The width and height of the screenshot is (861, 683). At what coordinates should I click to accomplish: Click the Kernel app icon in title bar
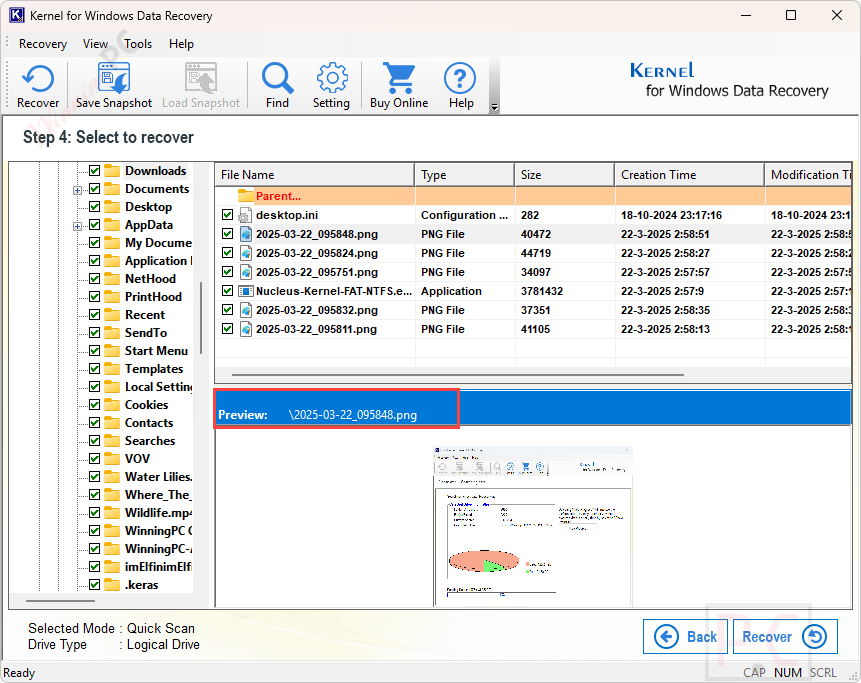click(x=17, y=15)
